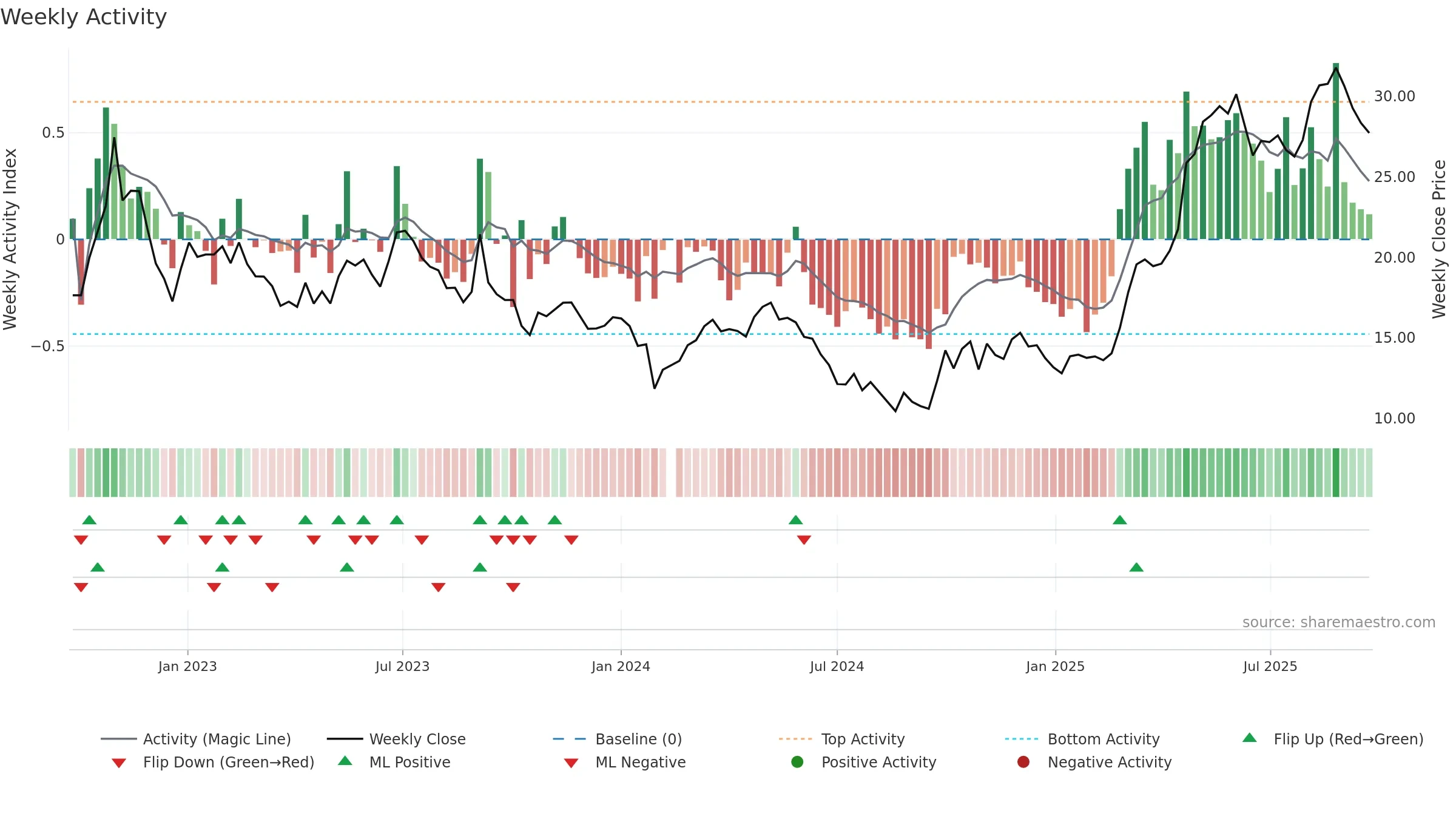Click the Jan 2024 axis label
Viewport: 1456px width, 819px height.
tap(621, 666)
